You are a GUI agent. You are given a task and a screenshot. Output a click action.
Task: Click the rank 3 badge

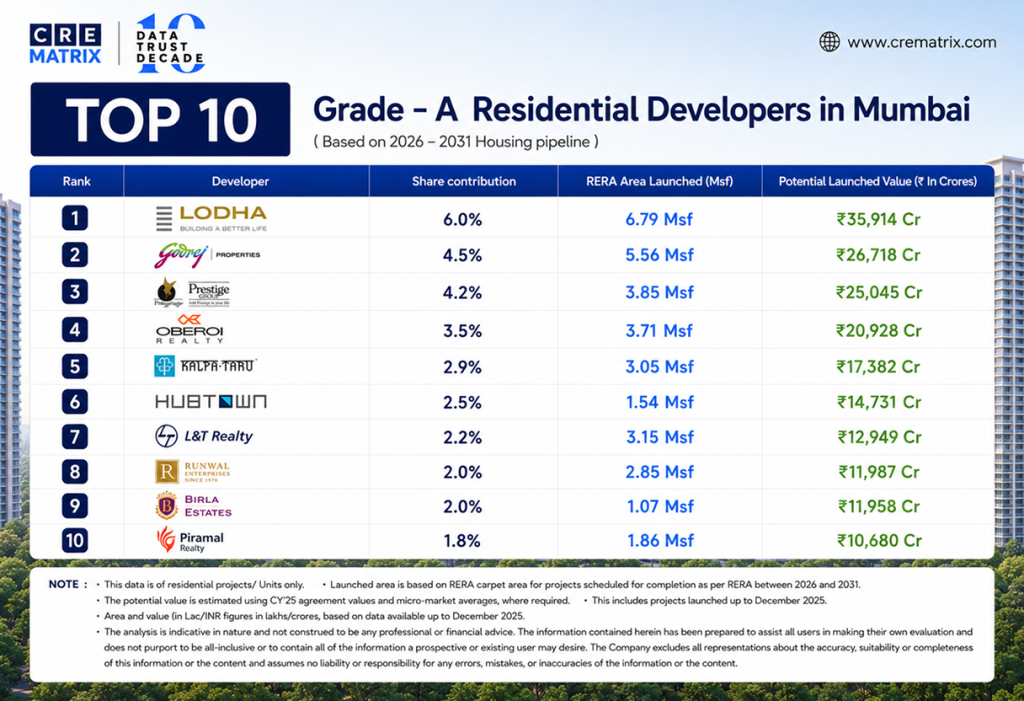point(75,291)
